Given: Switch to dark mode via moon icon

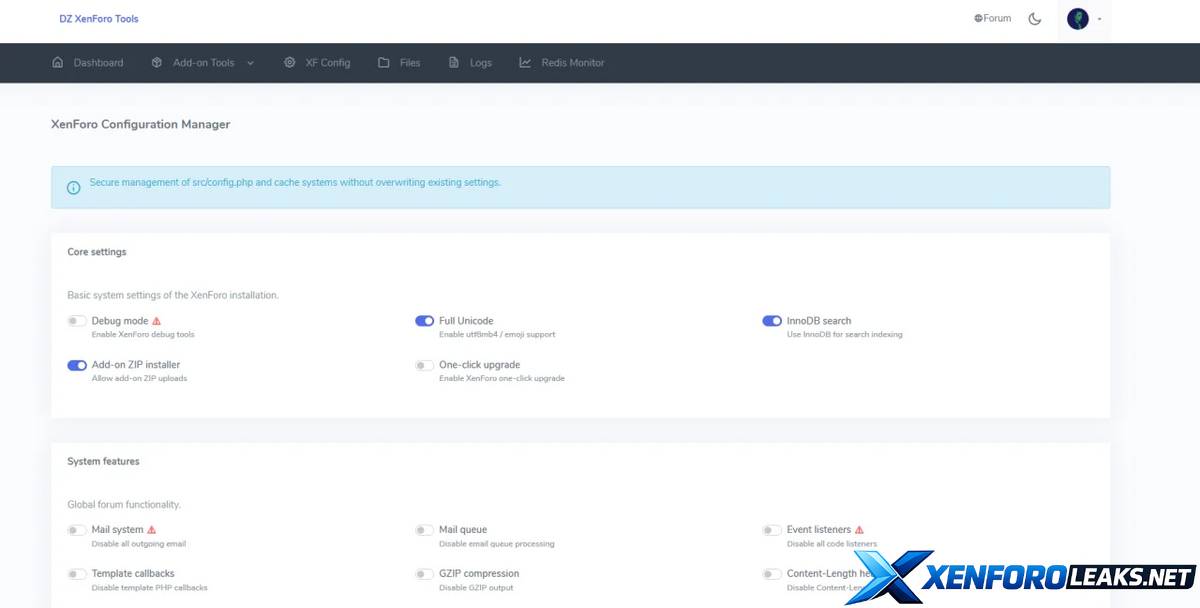Looking at the screenshot, I should 1035,19.
